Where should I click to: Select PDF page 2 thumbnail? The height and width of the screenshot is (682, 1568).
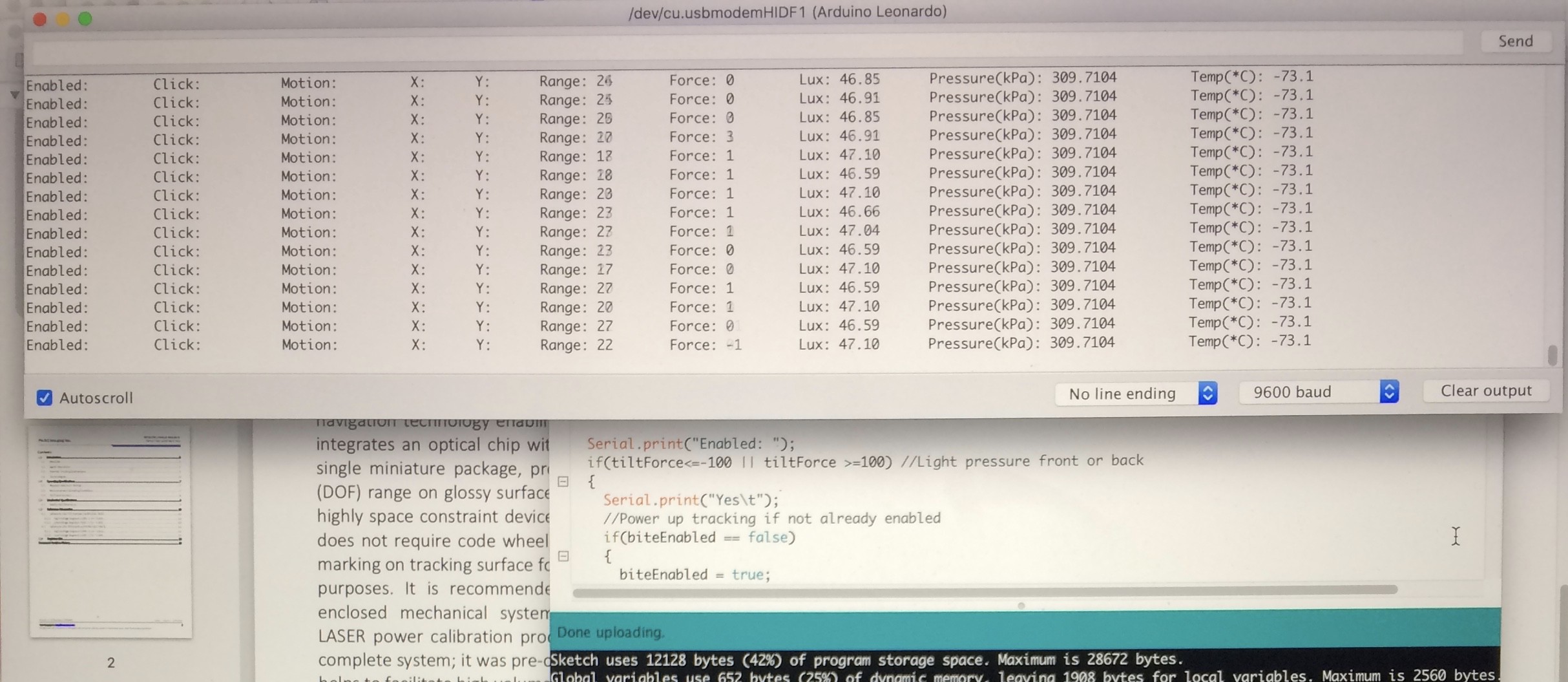(110, 532)
